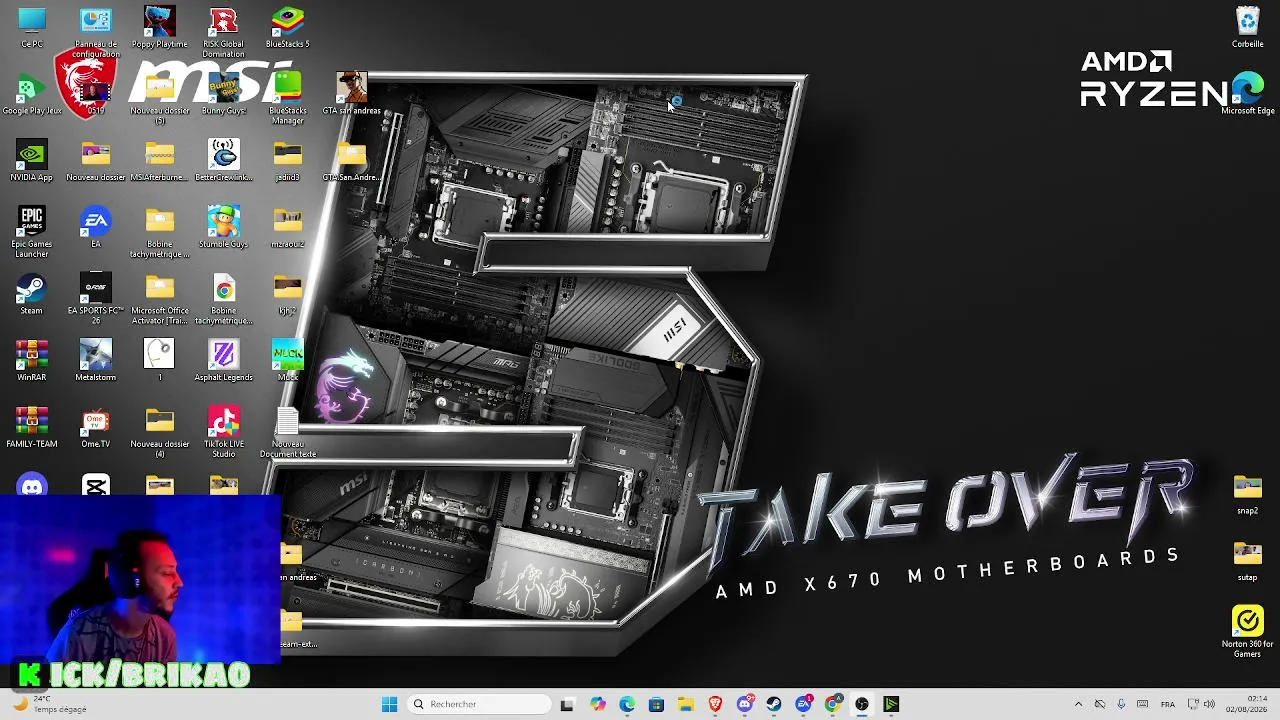Screen dimensions: 1280x720
Task: Select the MSIAfterburner folder
Action: coord(160,161)
